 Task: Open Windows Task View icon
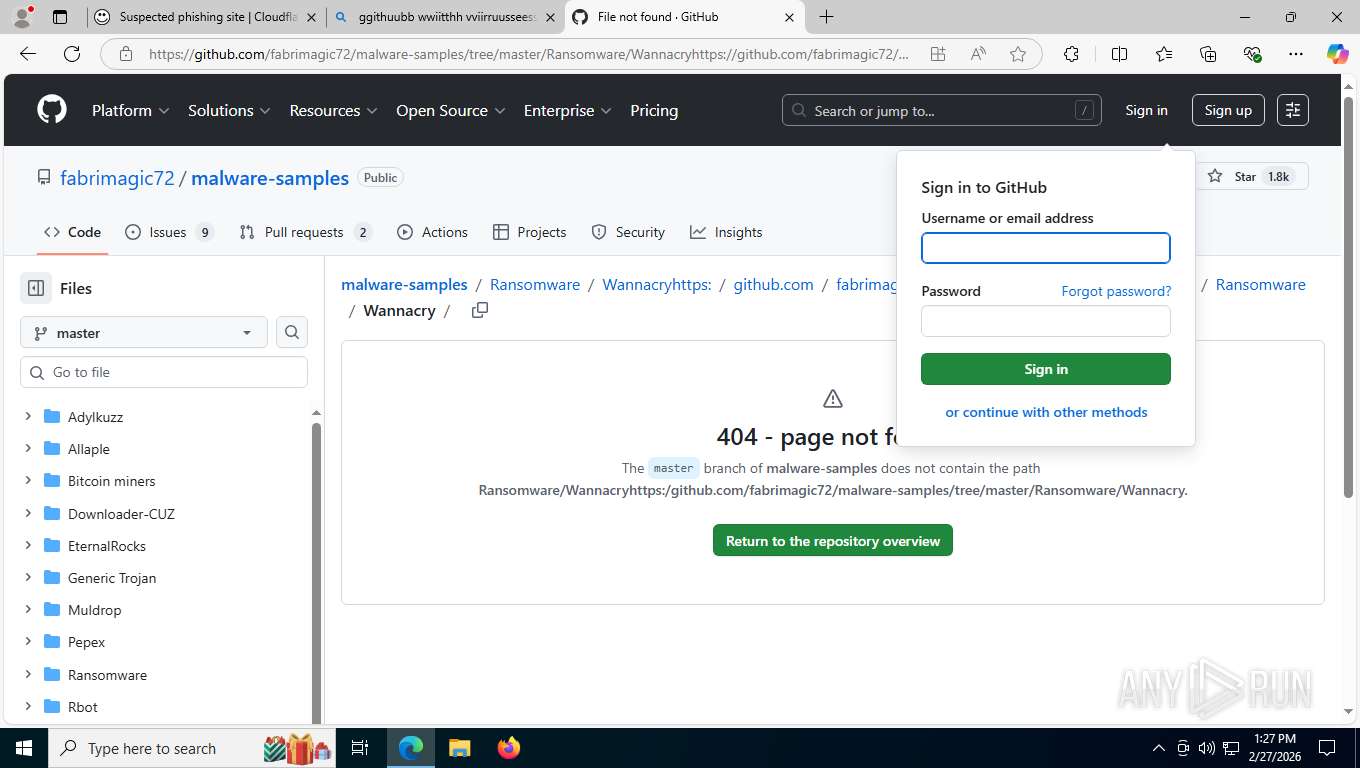pyautogui.click(x=360, y=748)
